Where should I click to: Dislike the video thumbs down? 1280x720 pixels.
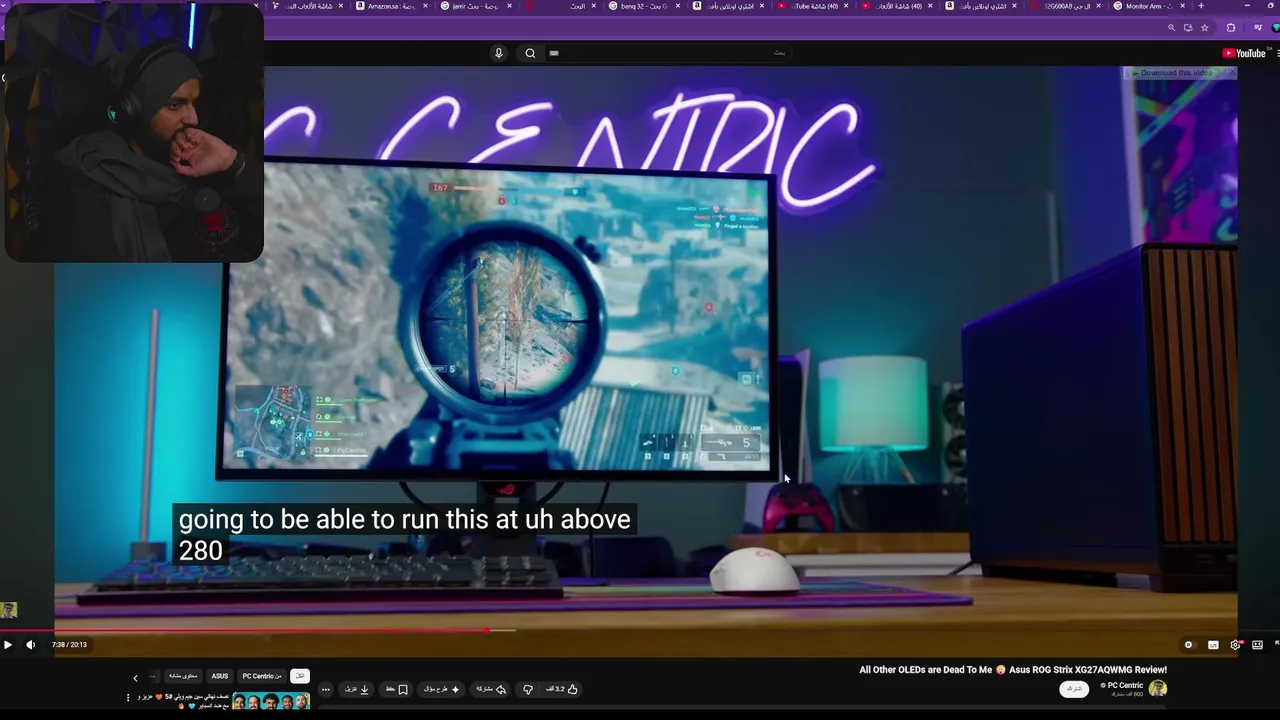[528, 689]
